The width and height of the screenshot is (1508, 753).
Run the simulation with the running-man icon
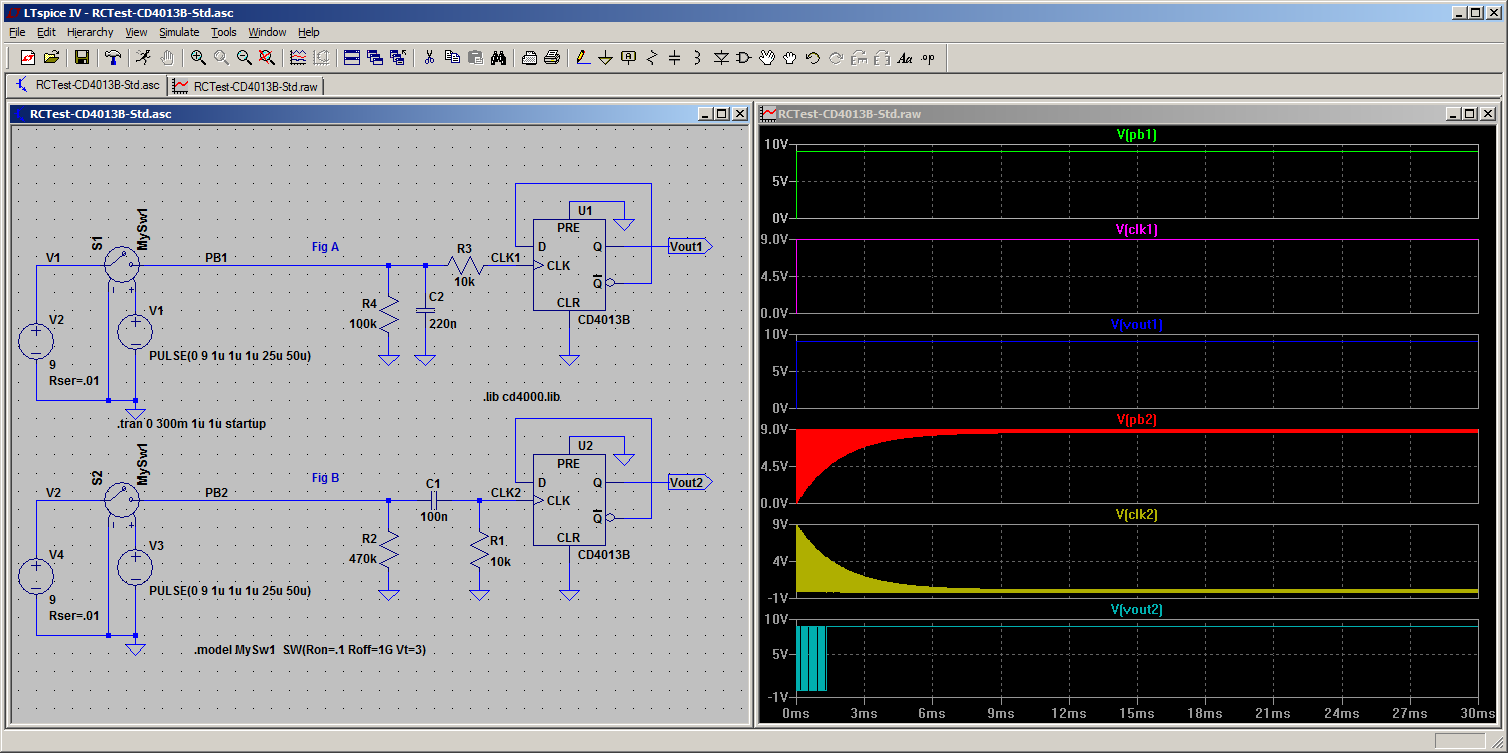(144, 58)
